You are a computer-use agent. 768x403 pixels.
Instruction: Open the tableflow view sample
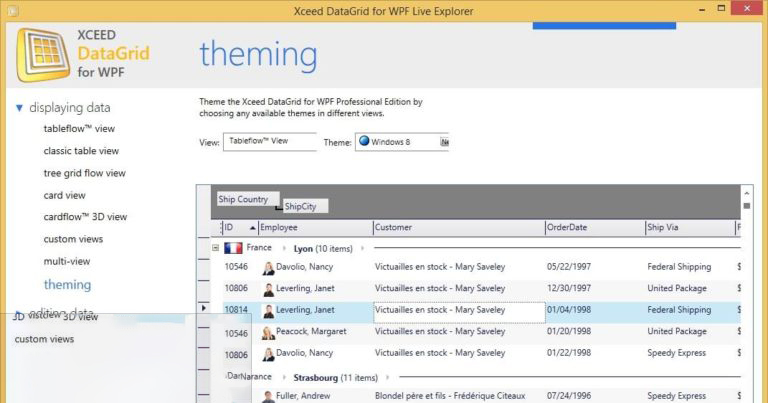point(79,129)
